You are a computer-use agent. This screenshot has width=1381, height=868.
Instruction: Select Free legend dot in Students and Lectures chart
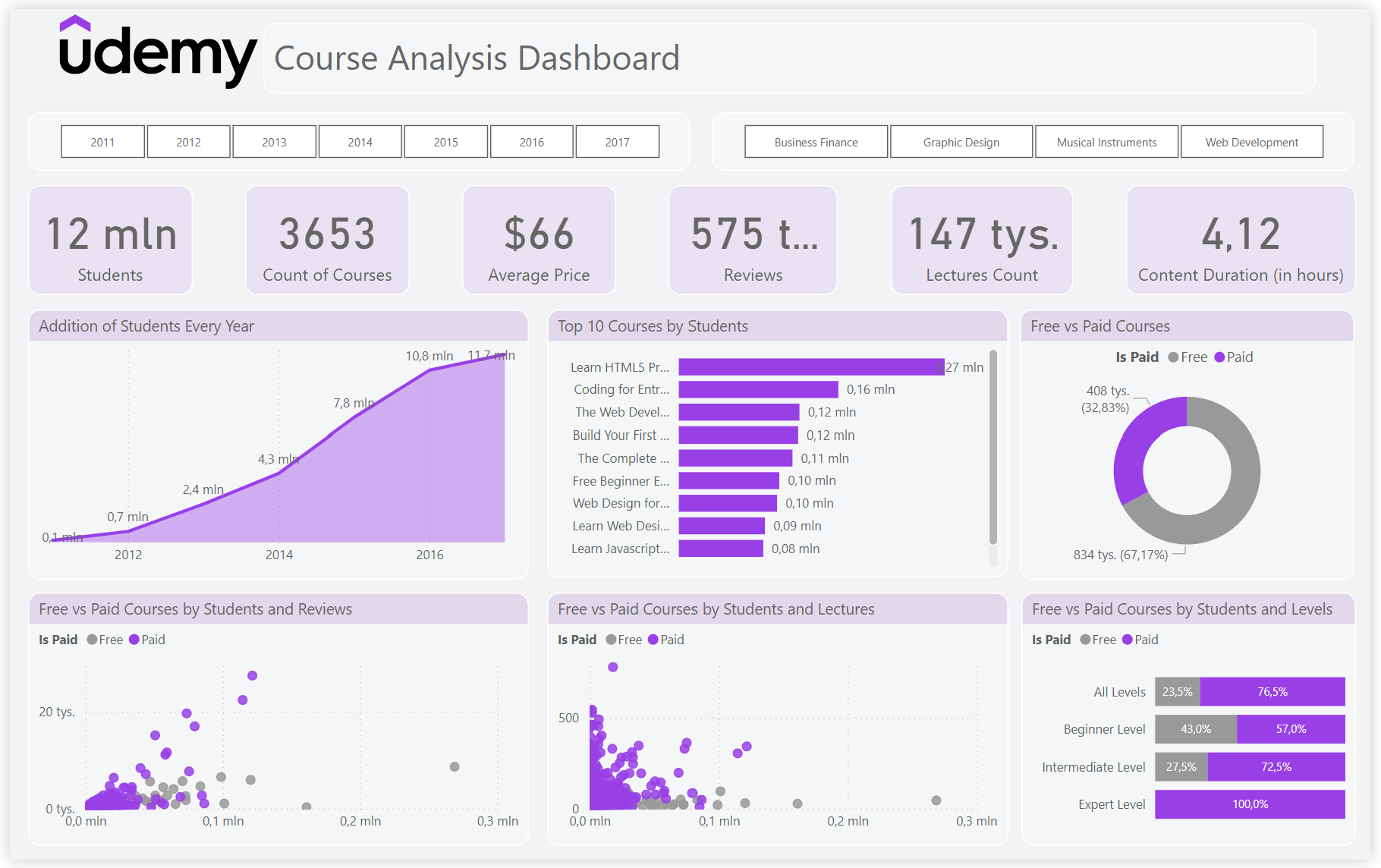pos(611,640)
